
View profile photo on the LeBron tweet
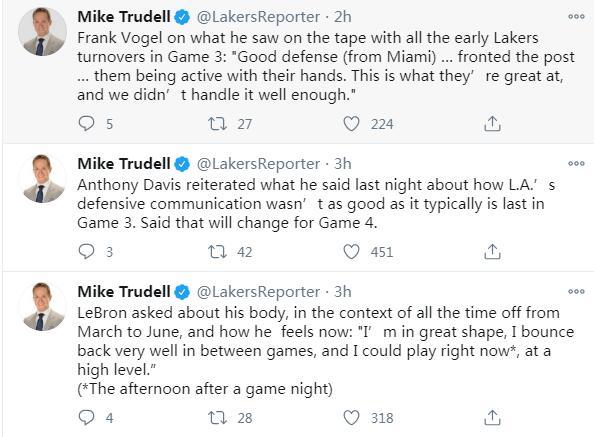42,307
